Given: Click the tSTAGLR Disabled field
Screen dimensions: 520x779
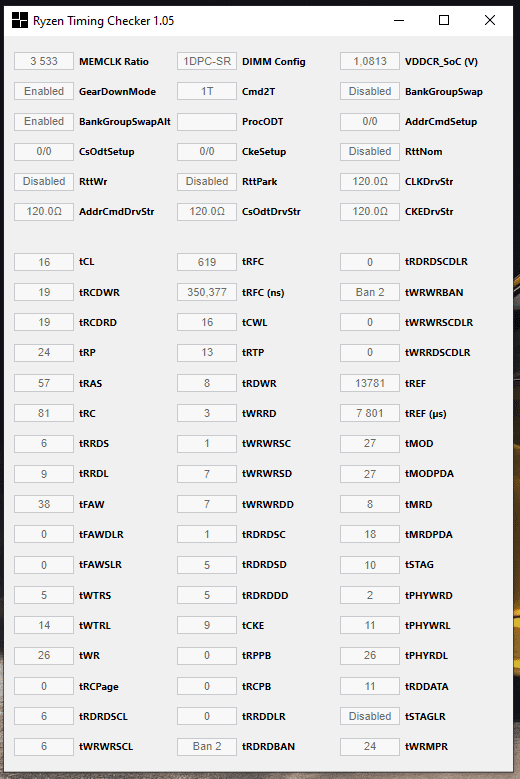Looking at the screenshot, I should pos(370,716).
